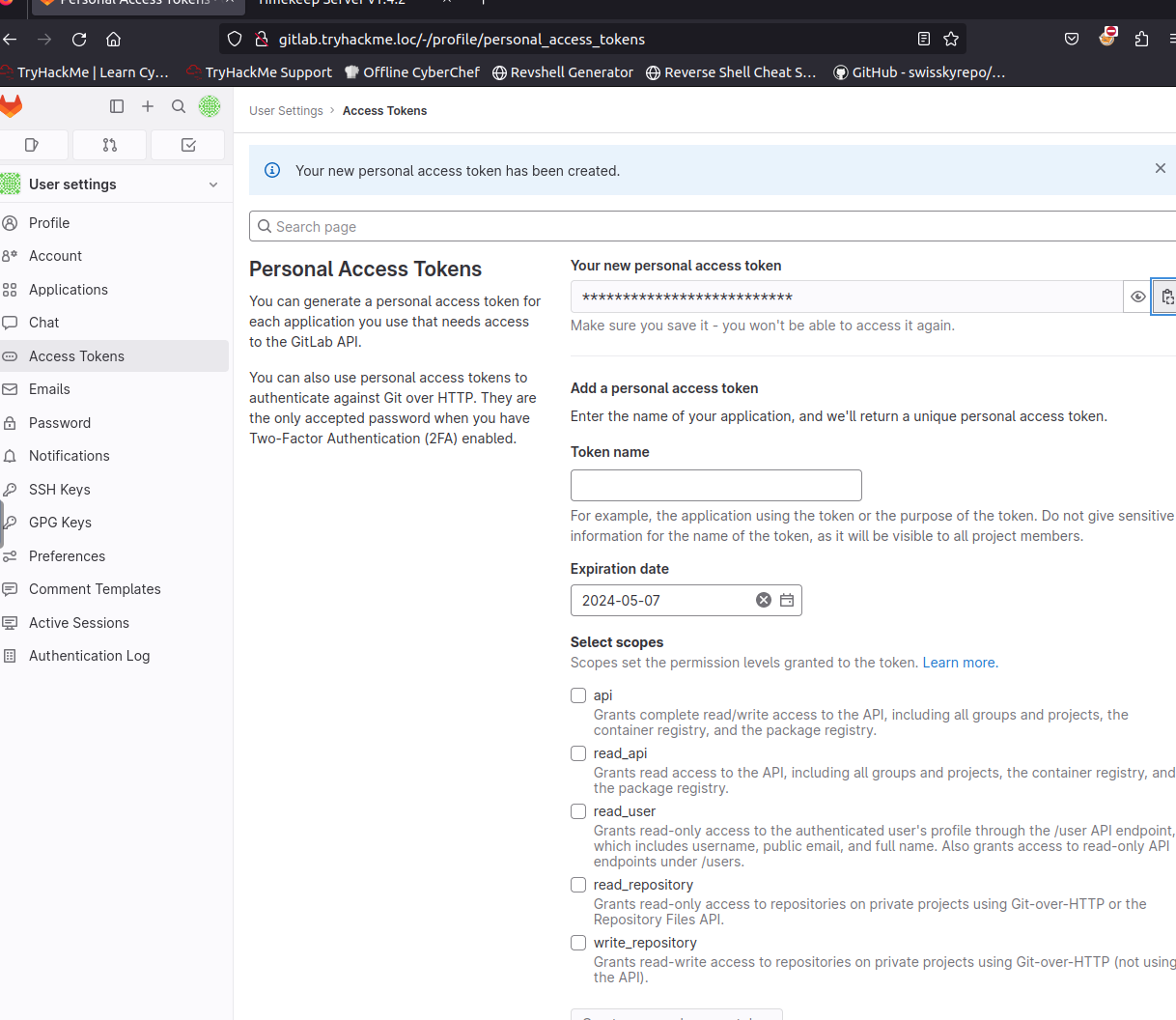Enable the read_api scope checkbox
This screenshot has width=1176, height=1020.
[578, 753]
